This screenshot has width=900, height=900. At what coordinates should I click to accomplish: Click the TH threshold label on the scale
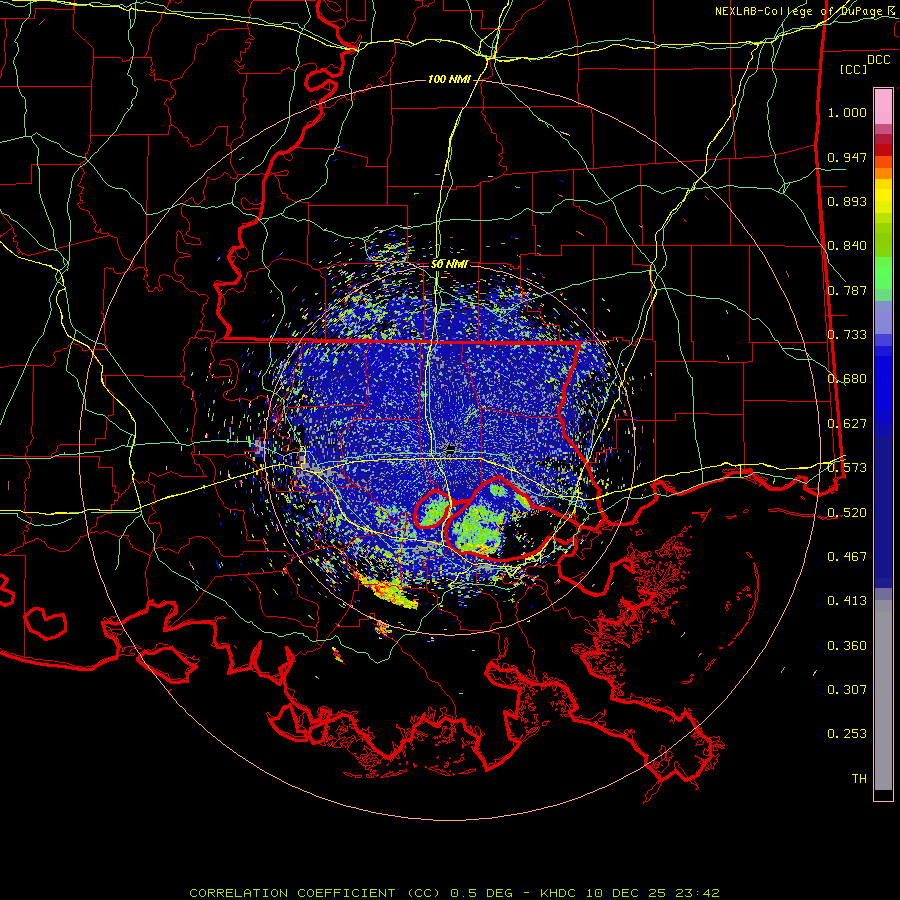coord(859,779)
